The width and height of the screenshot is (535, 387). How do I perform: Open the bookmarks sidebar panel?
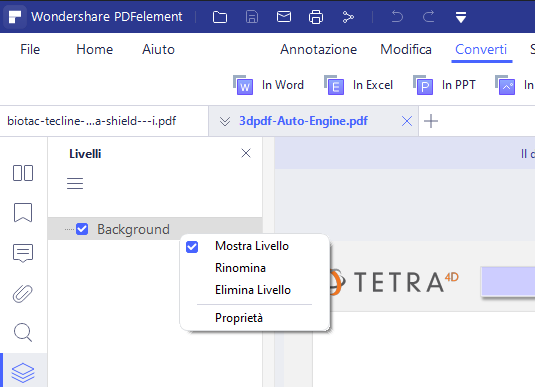tap(23, 213)
